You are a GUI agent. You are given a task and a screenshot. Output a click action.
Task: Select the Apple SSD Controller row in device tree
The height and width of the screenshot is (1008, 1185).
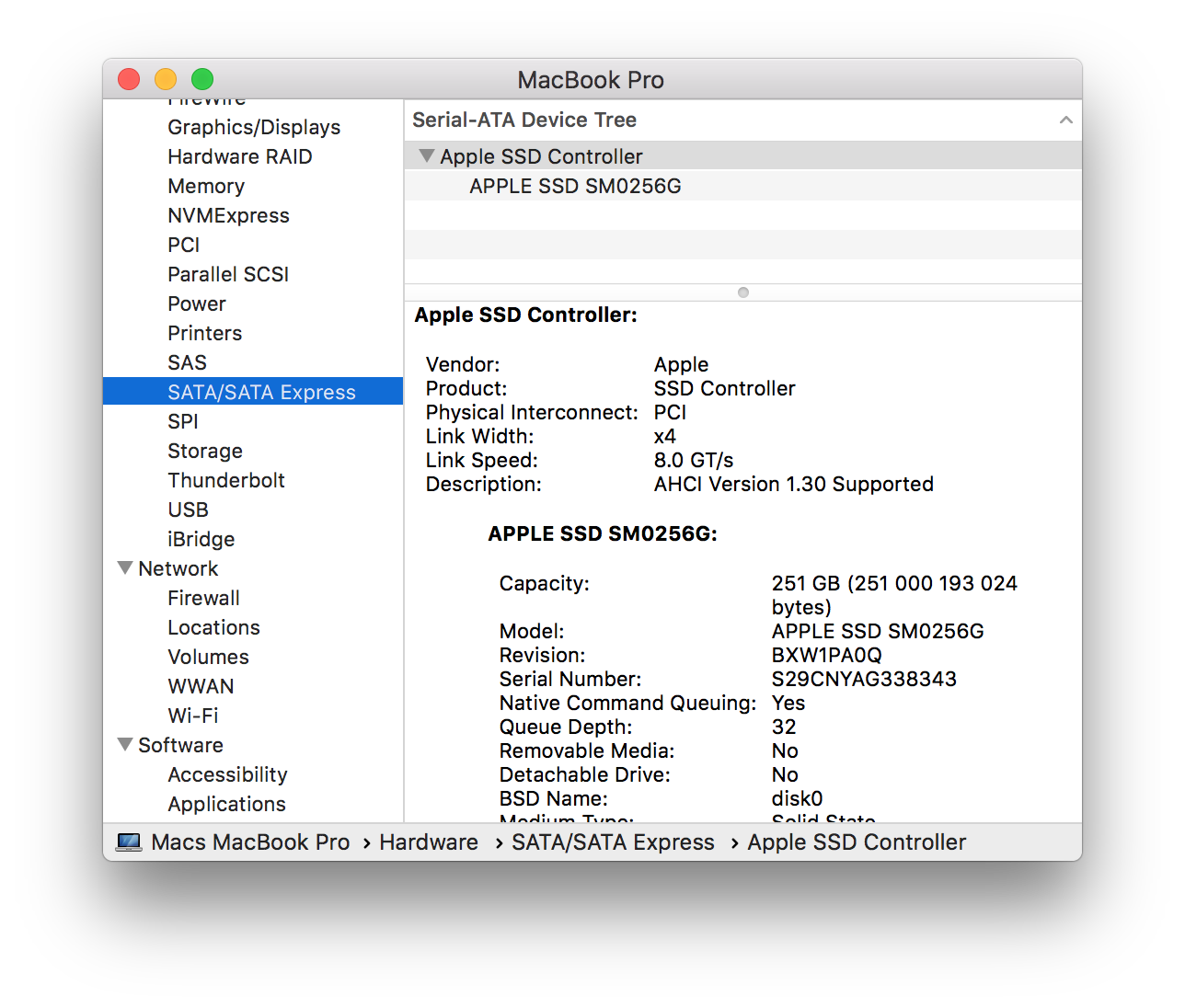pyautogui.click(x=743, y=156)
